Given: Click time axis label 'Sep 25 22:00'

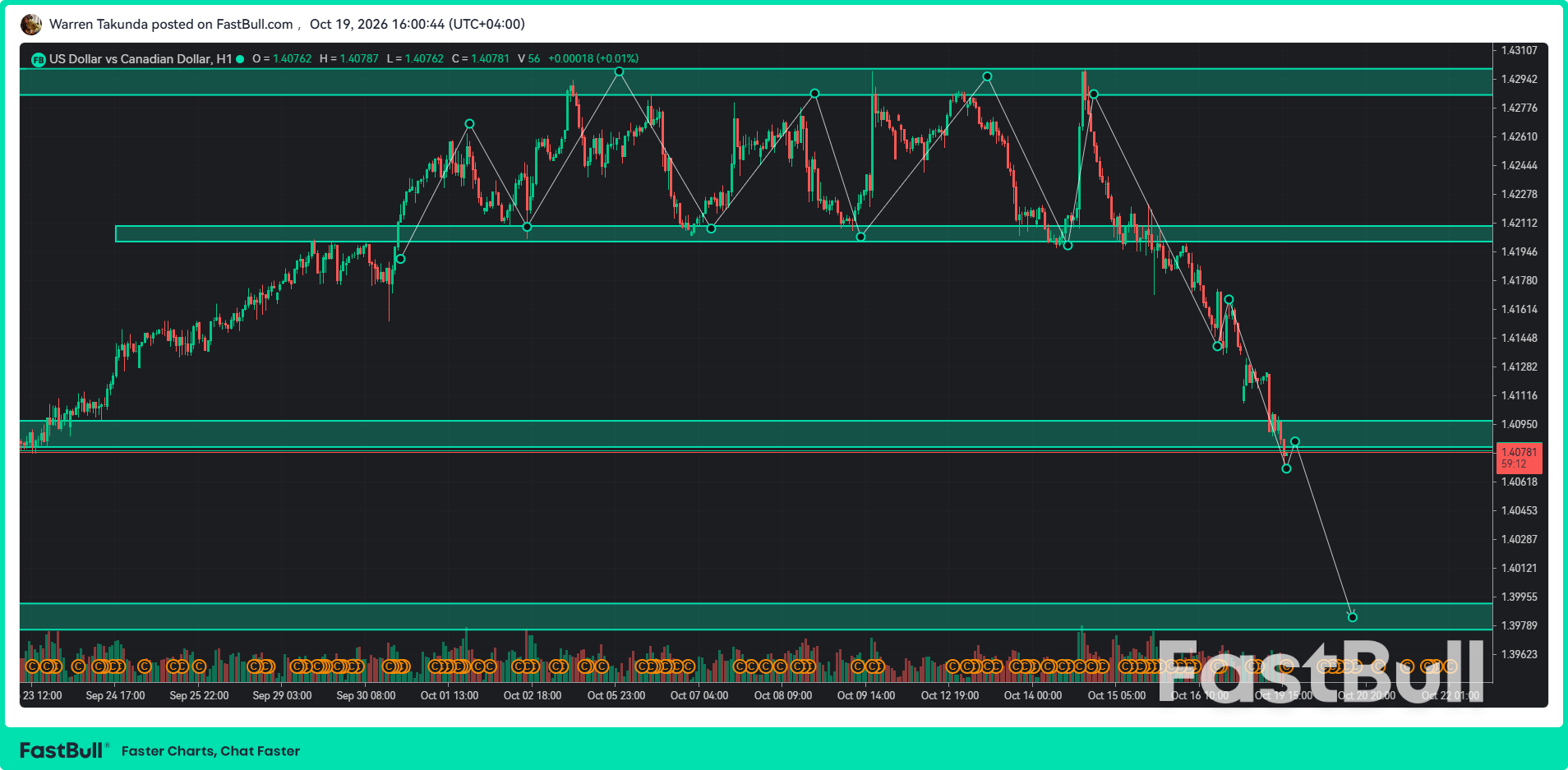Looking at the screenshot, I should click(x=199, y=695).
